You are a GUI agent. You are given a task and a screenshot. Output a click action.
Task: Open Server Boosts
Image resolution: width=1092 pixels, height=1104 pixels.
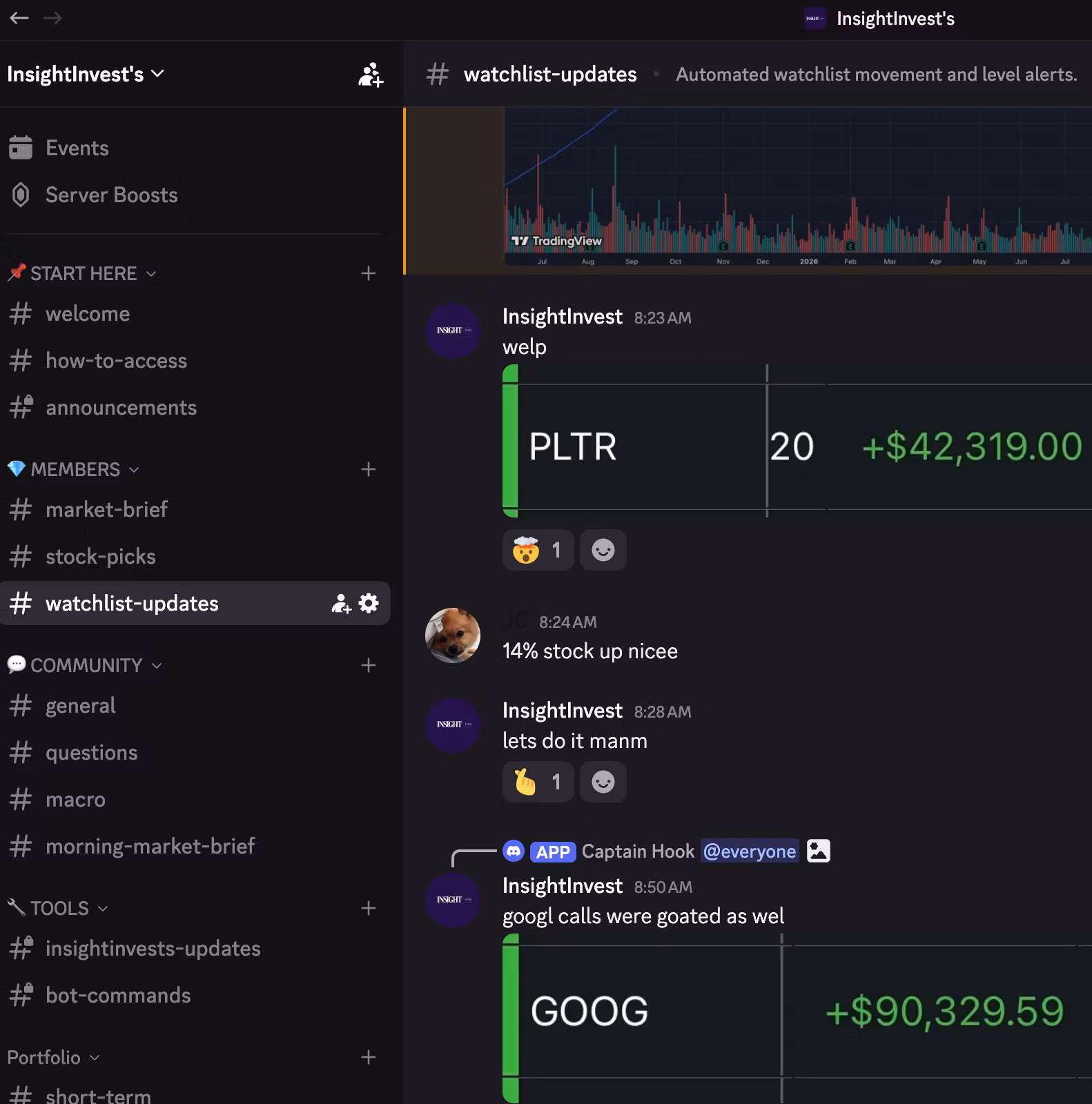pos(195,195)
